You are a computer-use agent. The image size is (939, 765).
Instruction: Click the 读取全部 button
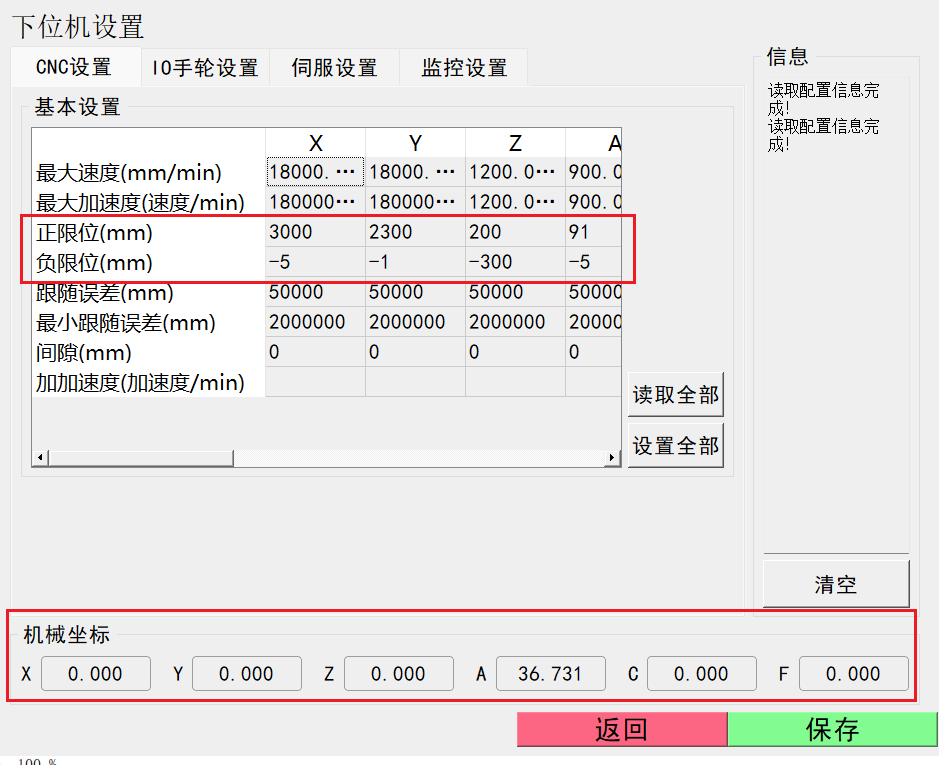click(x=675, y=395)
